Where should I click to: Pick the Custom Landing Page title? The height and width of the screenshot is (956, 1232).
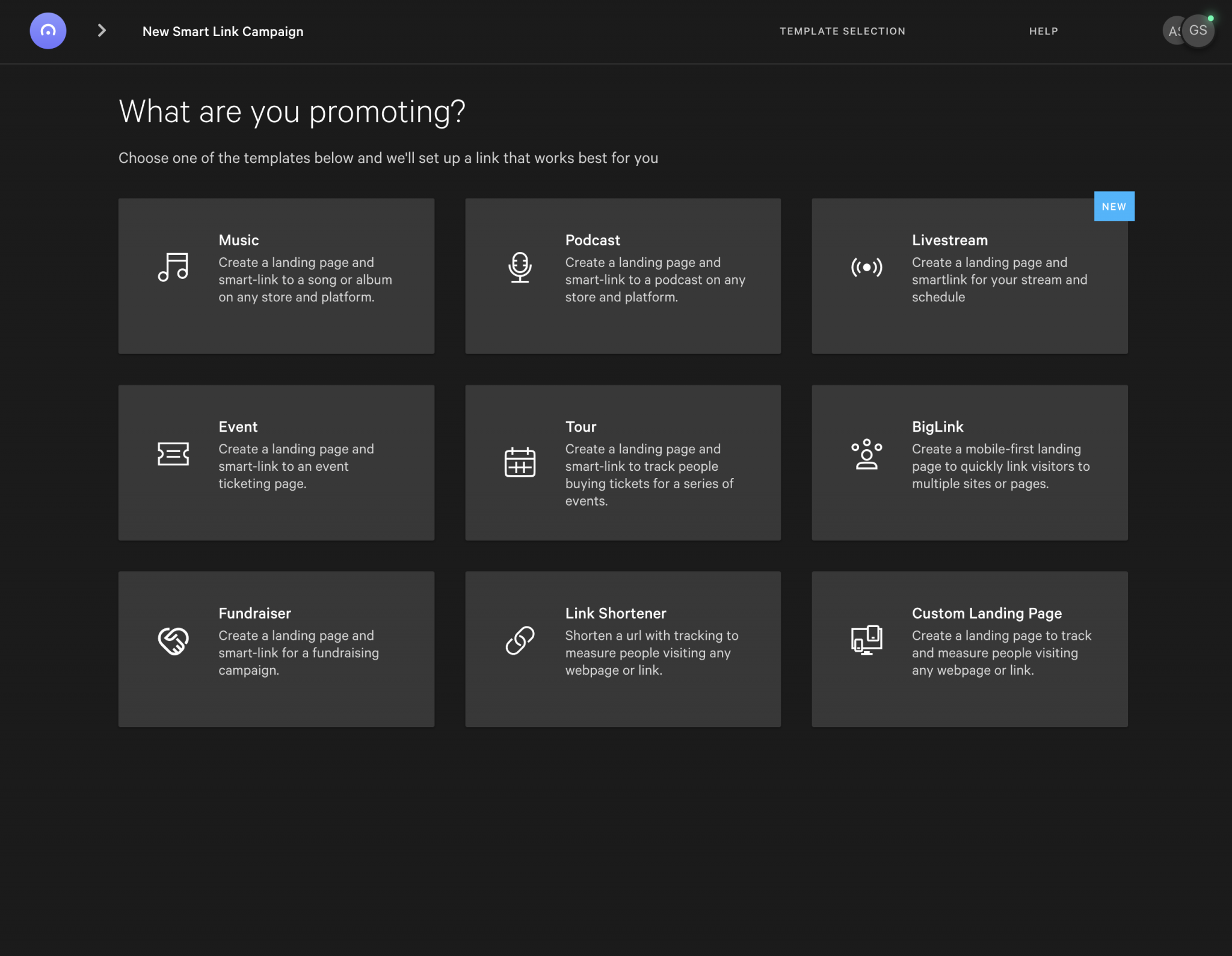(987, 613)
